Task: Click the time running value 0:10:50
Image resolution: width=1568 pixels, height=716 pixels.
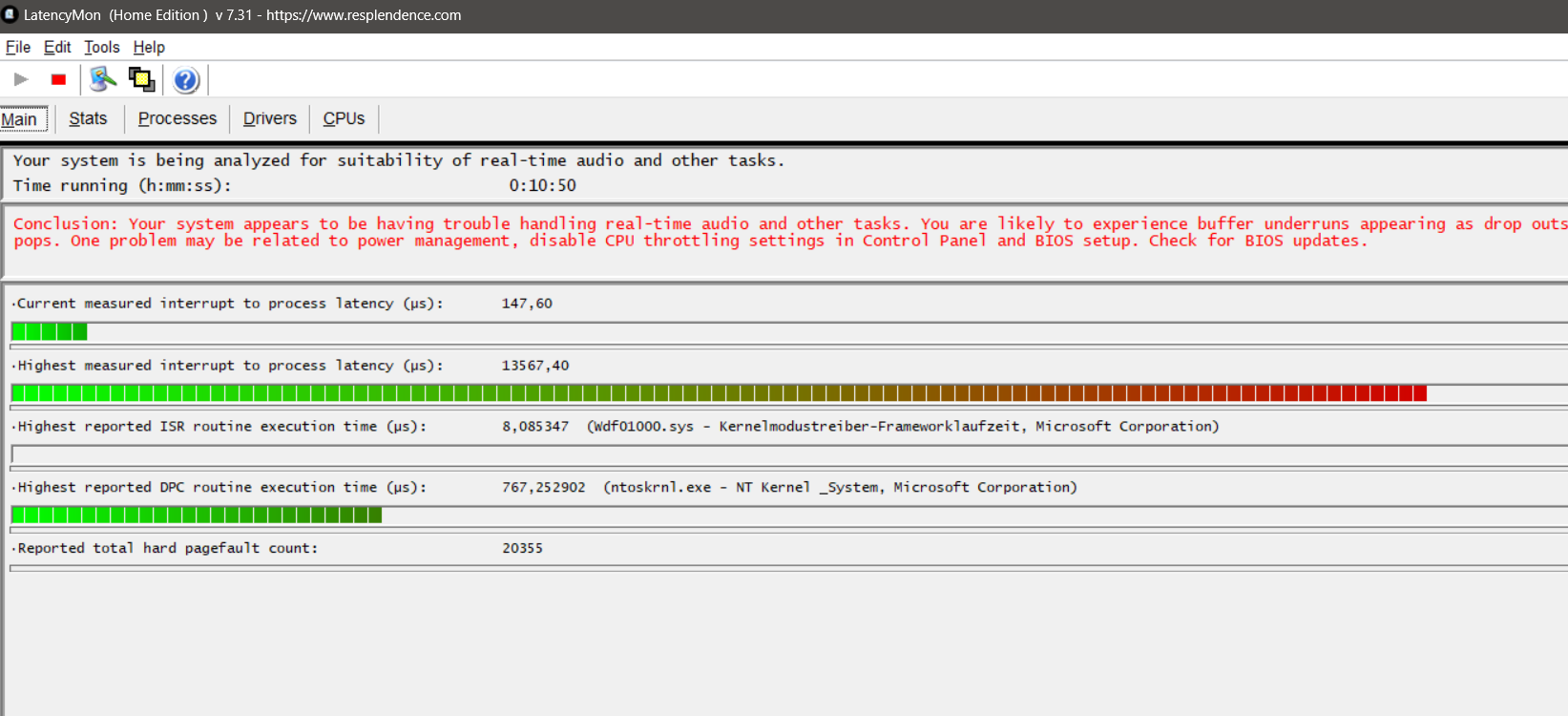Action: click(x=542, y=185)
